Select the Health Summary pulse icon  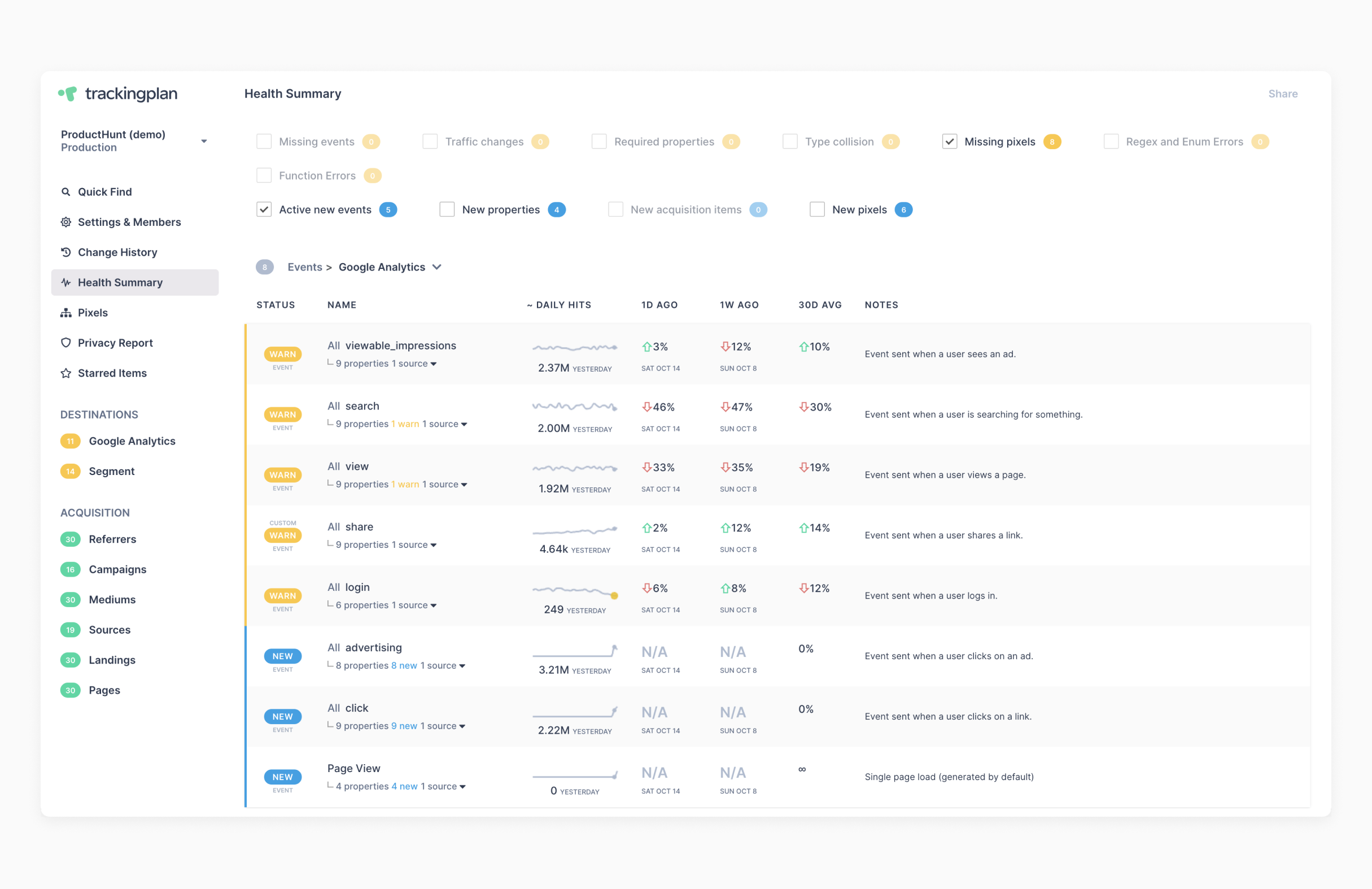[65, 282]
